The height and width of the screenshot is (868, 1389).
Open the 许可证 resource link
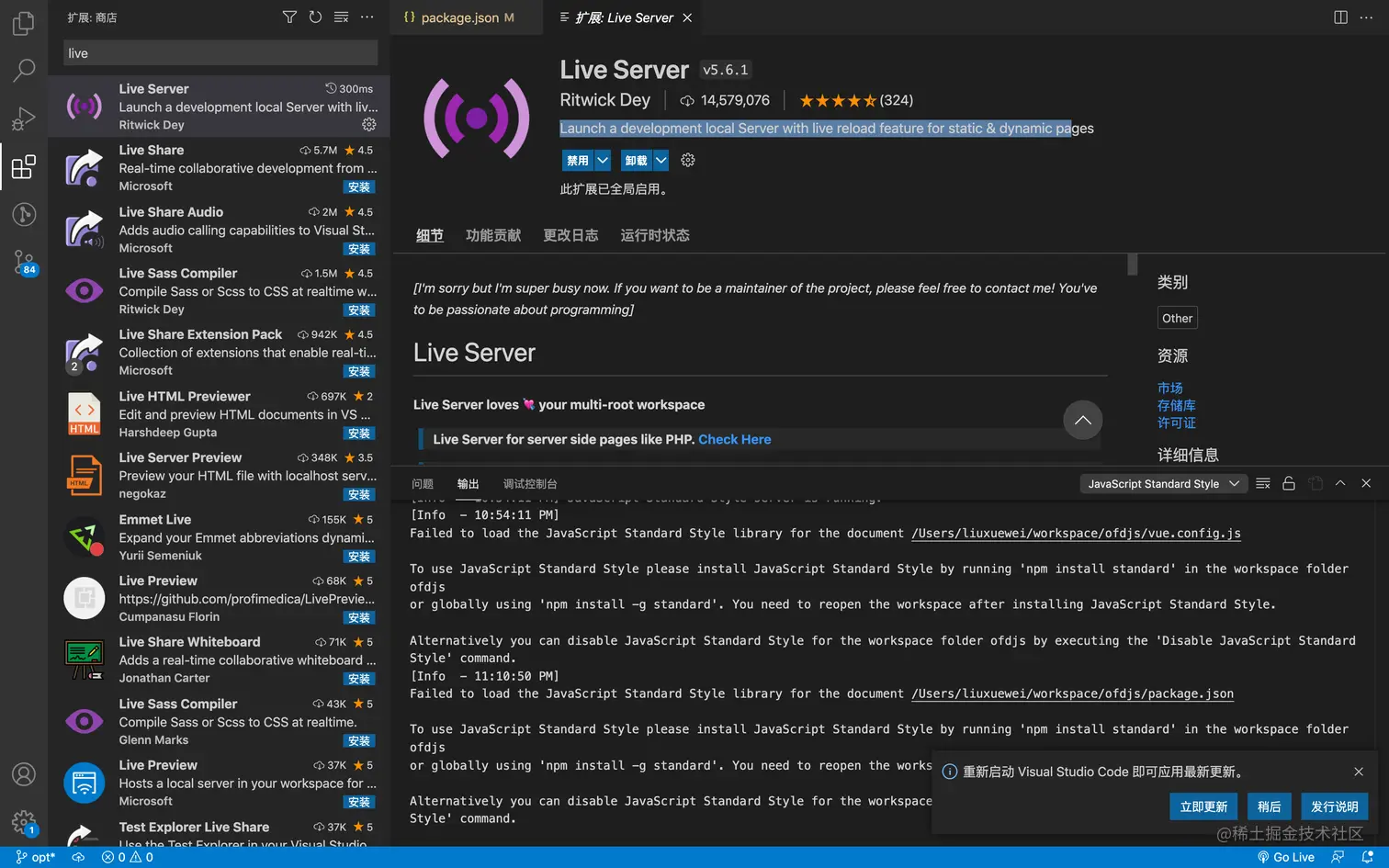point(1177,423)
